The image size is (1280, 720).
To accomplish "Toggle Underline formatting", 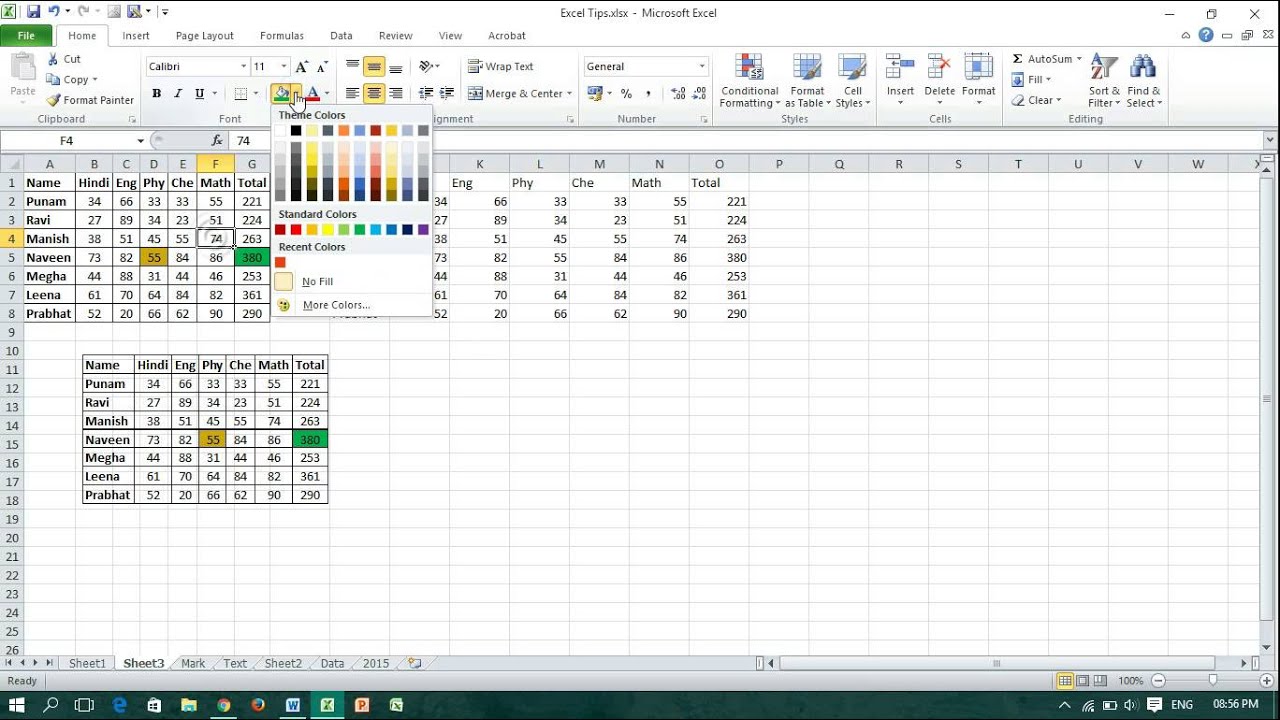I will [199, 94].
